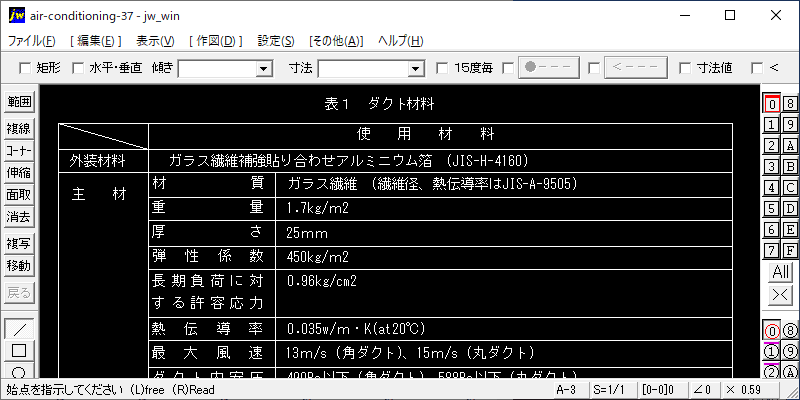800x400 pixels.
Task: Select layer F in layer panel
Action: (x=790, y=250)
